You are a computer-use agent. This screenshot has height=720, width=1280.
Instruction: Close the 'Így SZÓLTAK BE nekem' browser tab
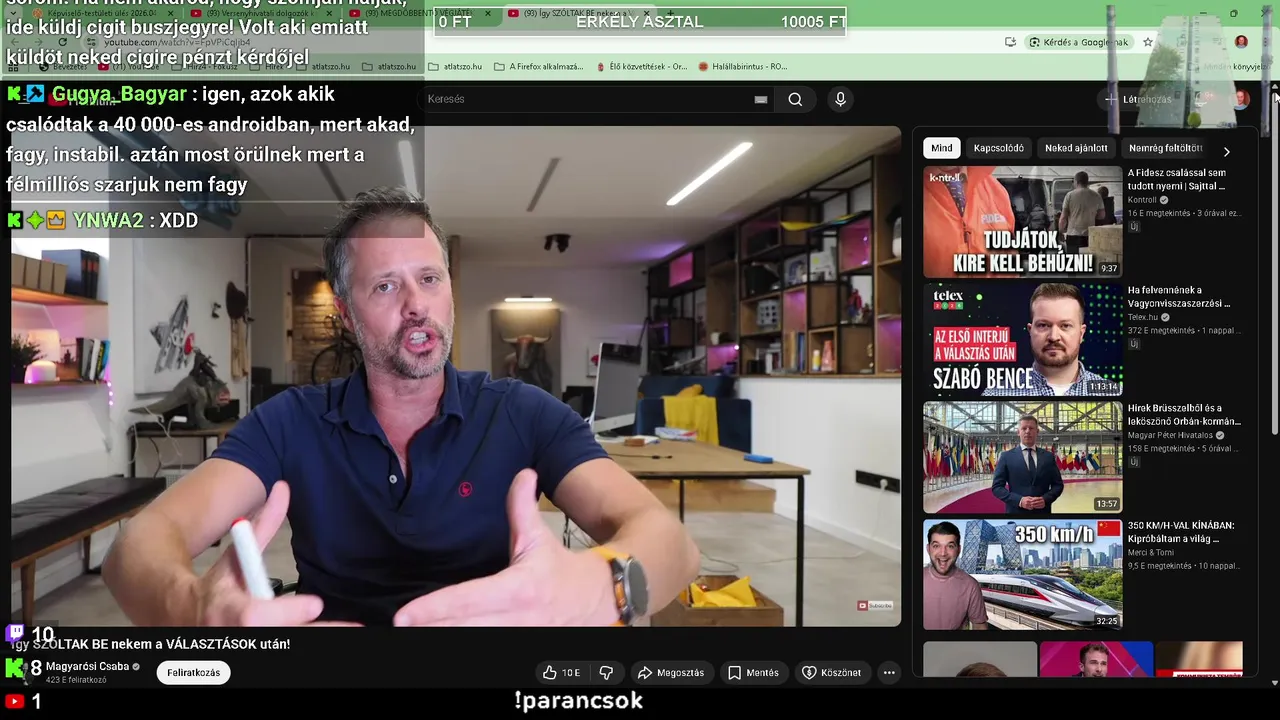(646, 14)
